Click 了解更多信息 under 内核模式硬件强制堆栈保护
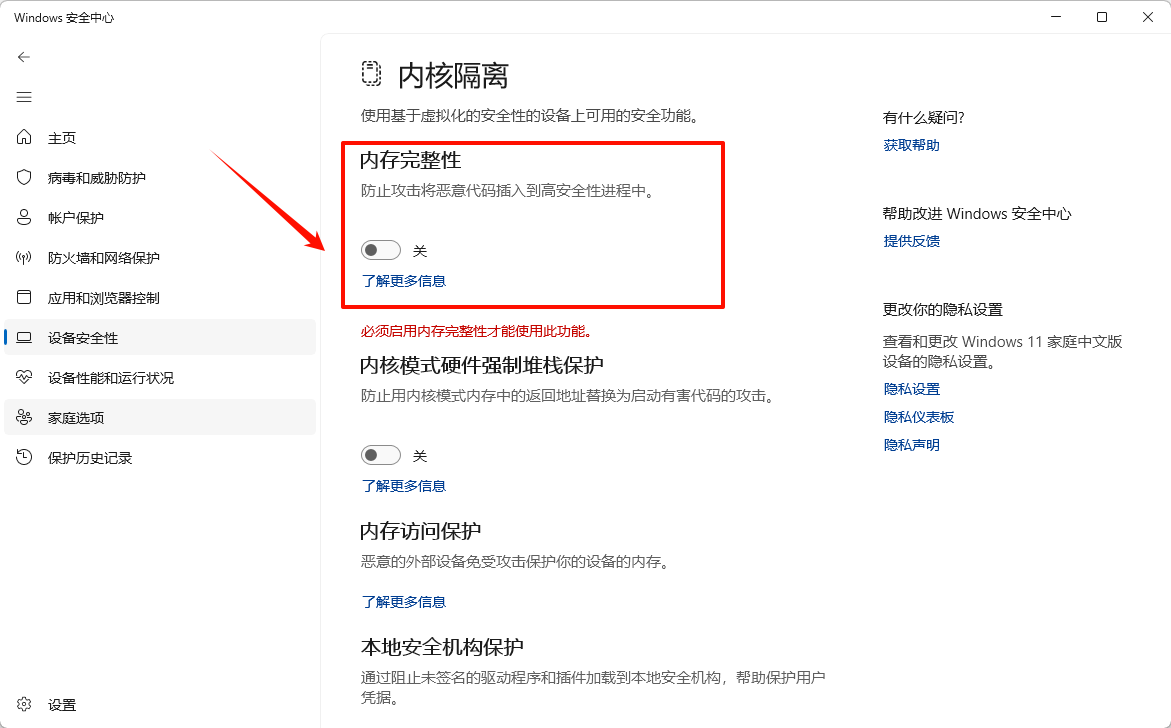 [x=403, y=485]
